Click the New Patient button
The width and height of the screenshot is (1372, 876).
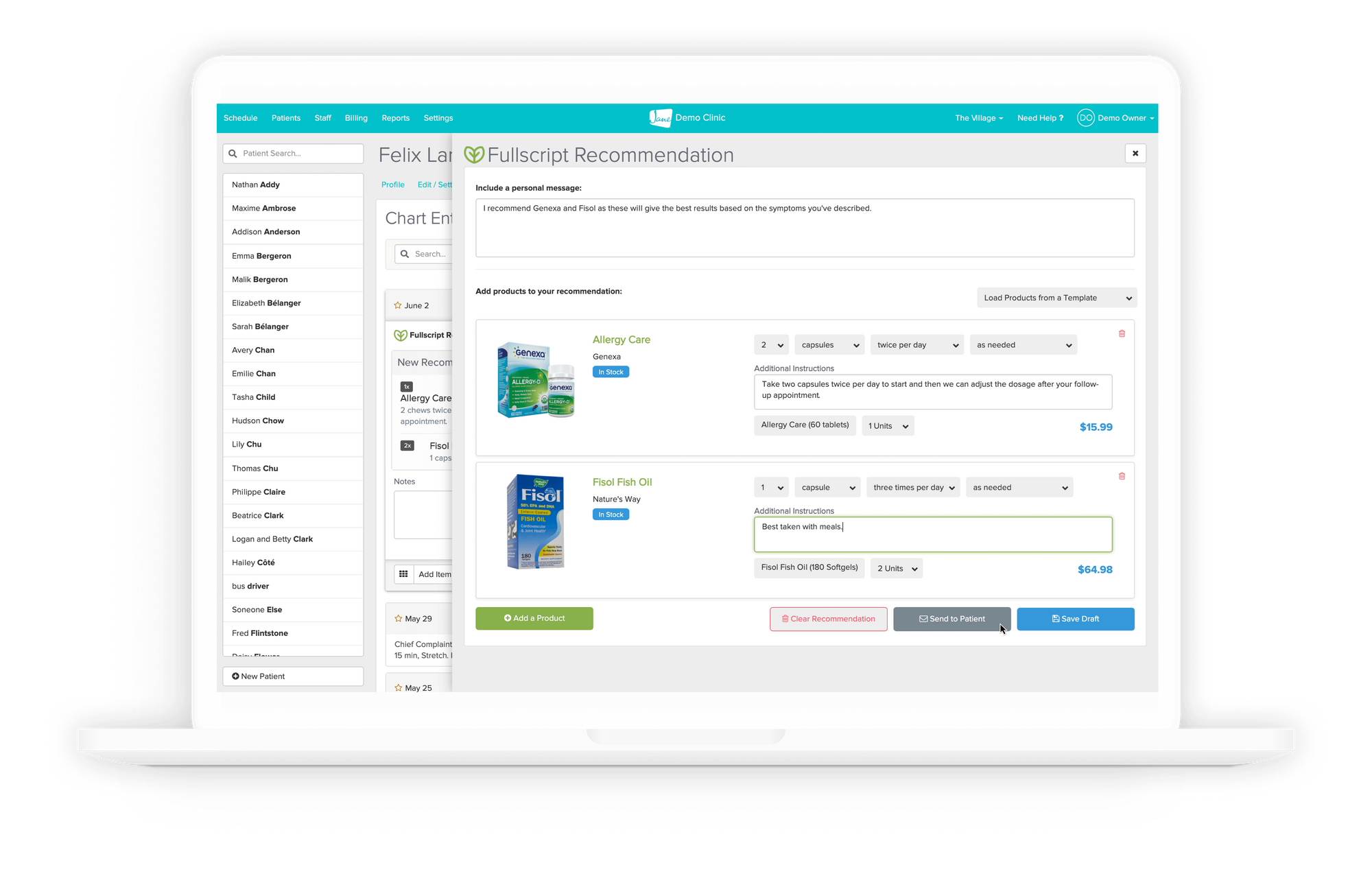(293, 676)
